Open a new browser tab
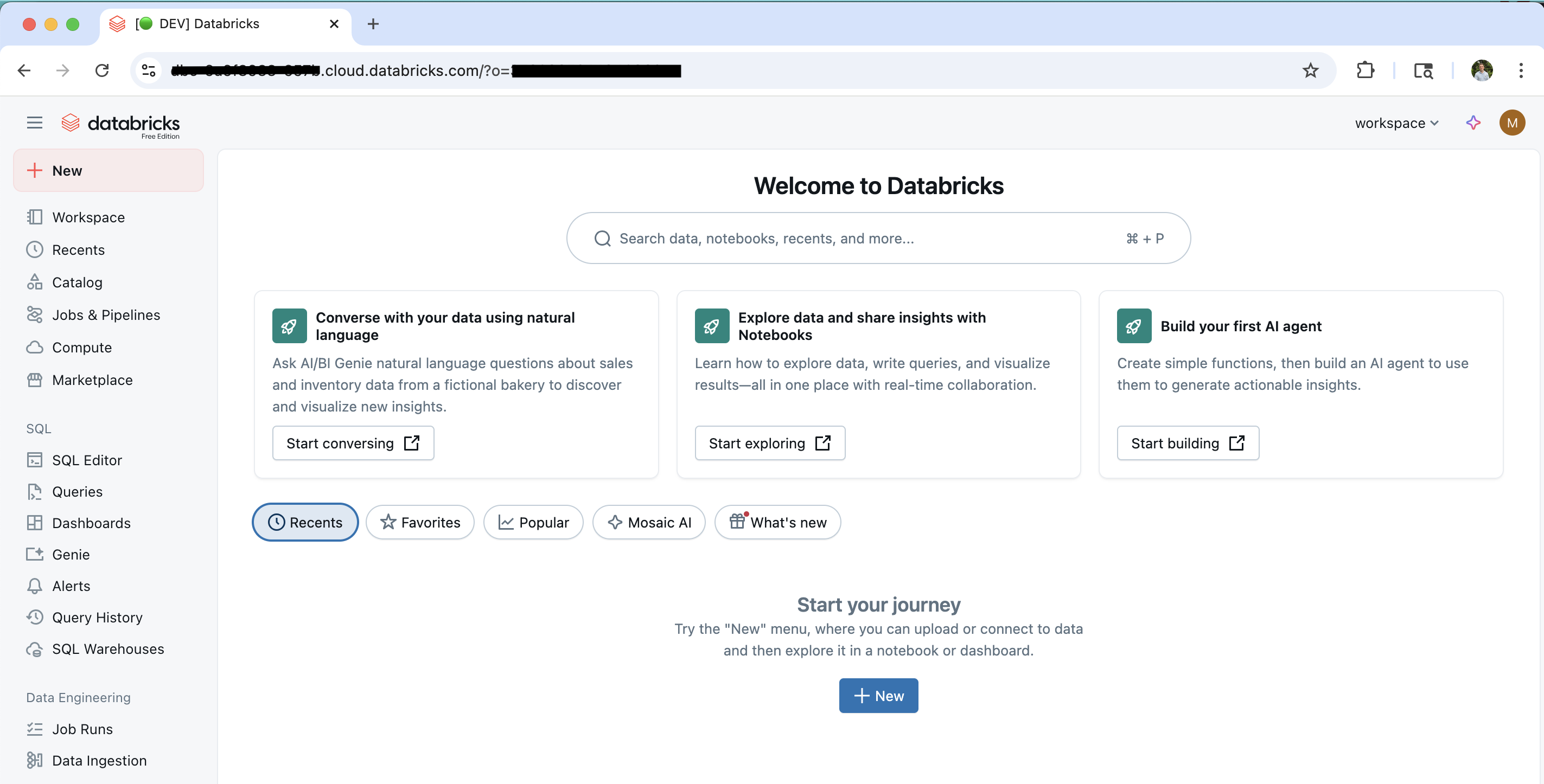1544x784 pixels. [x=373, y=24]
